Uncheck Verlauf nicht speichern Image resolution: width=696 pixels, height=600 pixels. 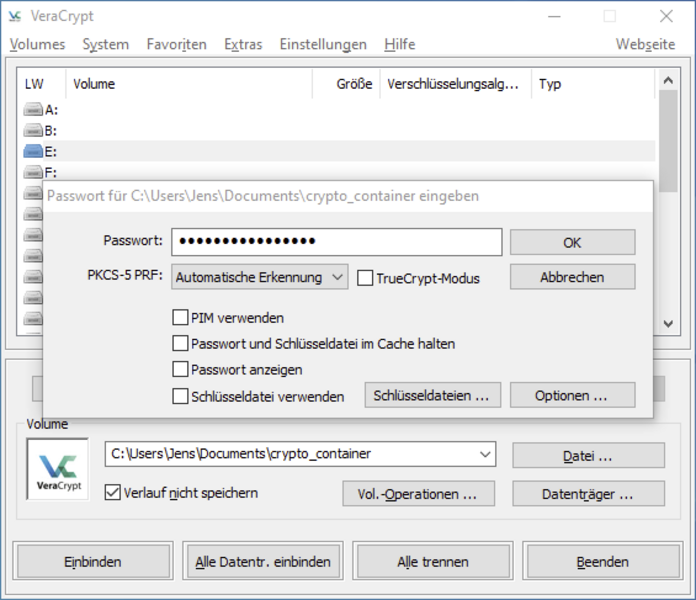coord(113,492)
